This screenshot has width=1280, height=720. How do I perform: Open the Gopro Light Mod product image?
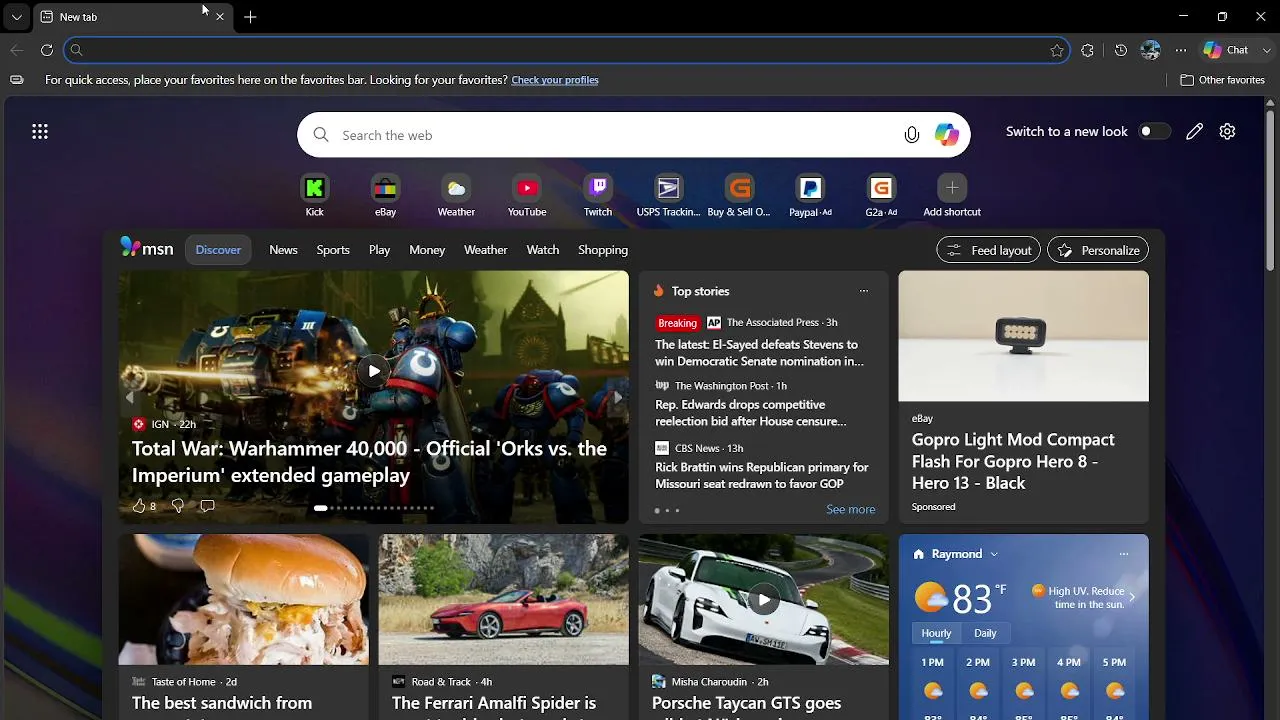tap(1024, 336)
